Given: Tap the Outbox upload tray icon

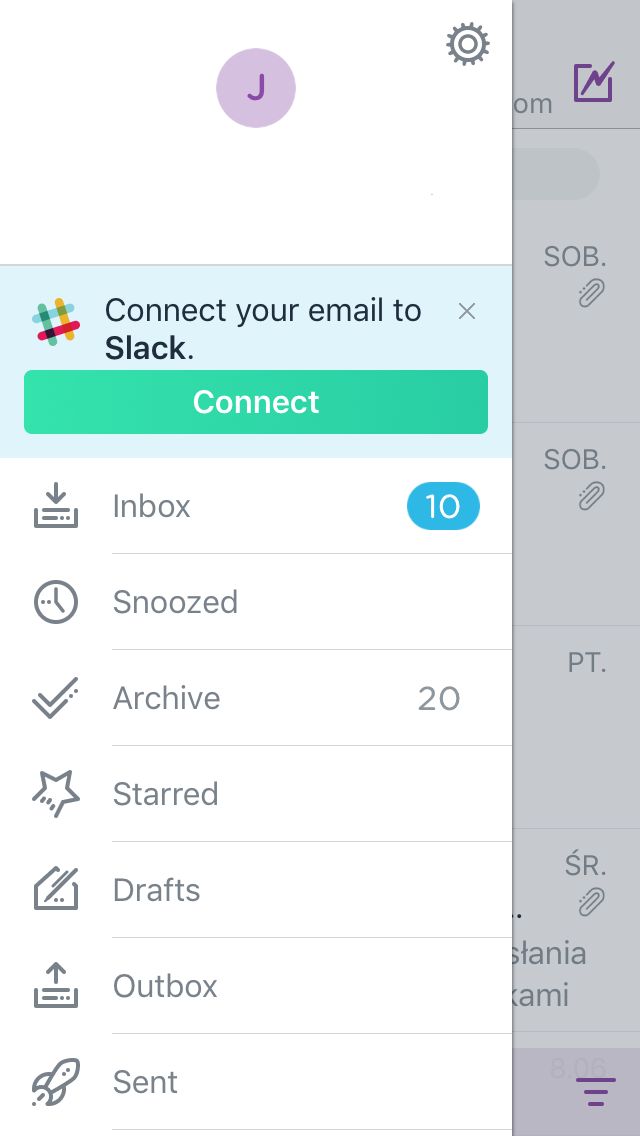Looking at the screenshot, I should point(56,986).
